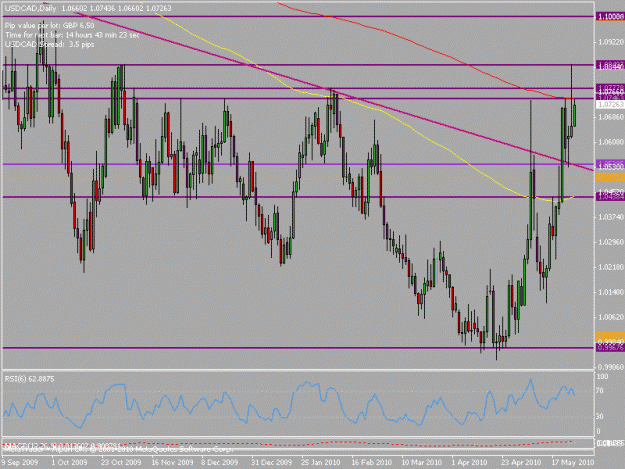This screenshot has height=469, width=625.
Task: Click the 1.03740 price scale value
Action: pyautogui.click(x=611, y=217)
